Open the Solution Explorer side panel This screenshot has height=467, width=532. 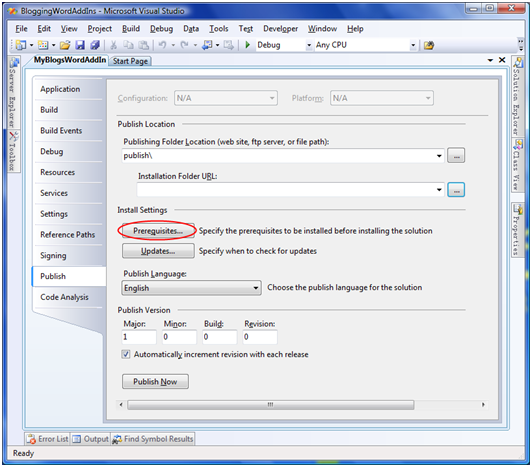pyautogui.click(x=517, y=96)
